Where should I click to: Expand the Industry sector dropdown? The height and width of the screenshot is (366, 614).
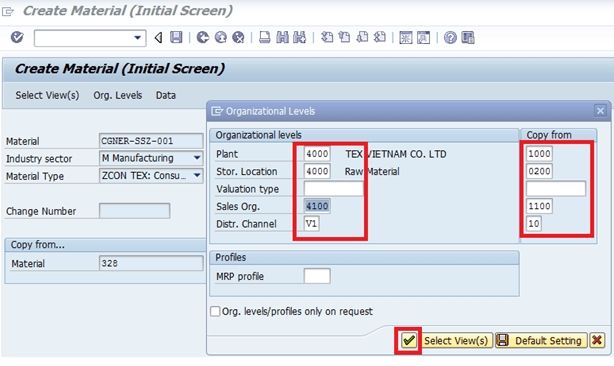(x=197, y=158)
